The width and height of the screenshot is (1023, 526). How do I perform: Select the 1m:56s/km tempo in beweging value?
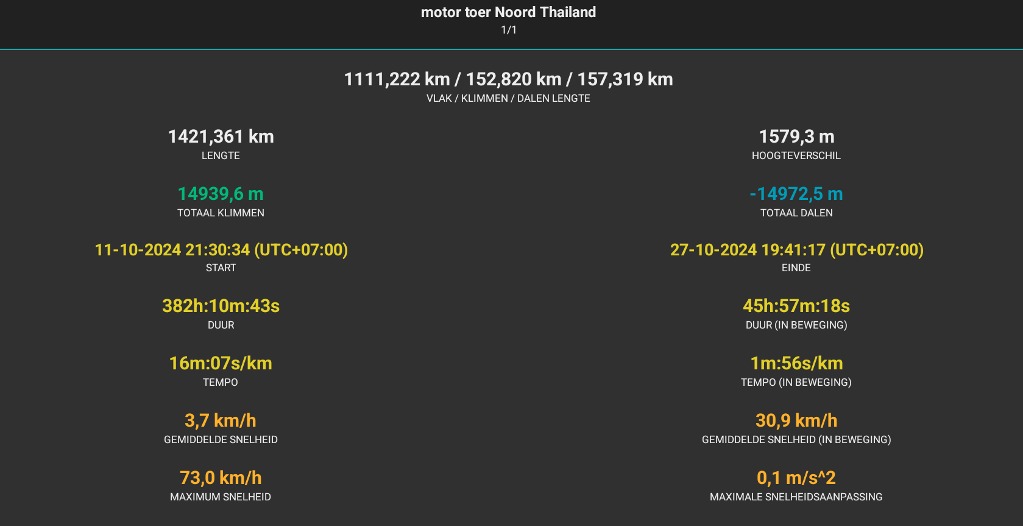796,364
